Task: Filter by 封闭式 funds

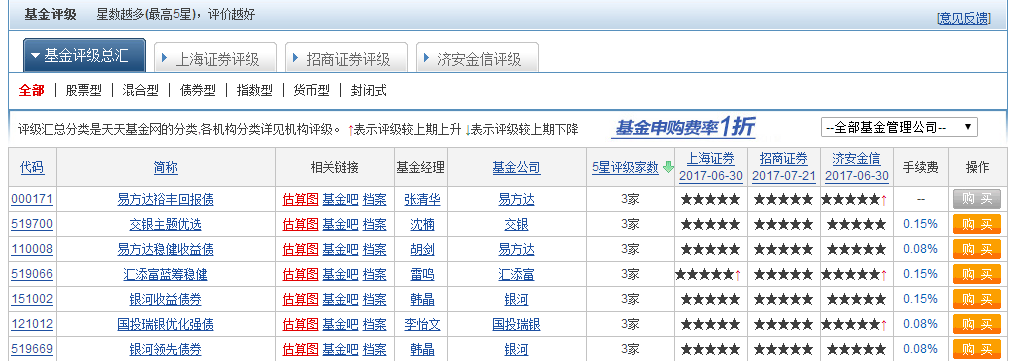Action: pos(368,90)
